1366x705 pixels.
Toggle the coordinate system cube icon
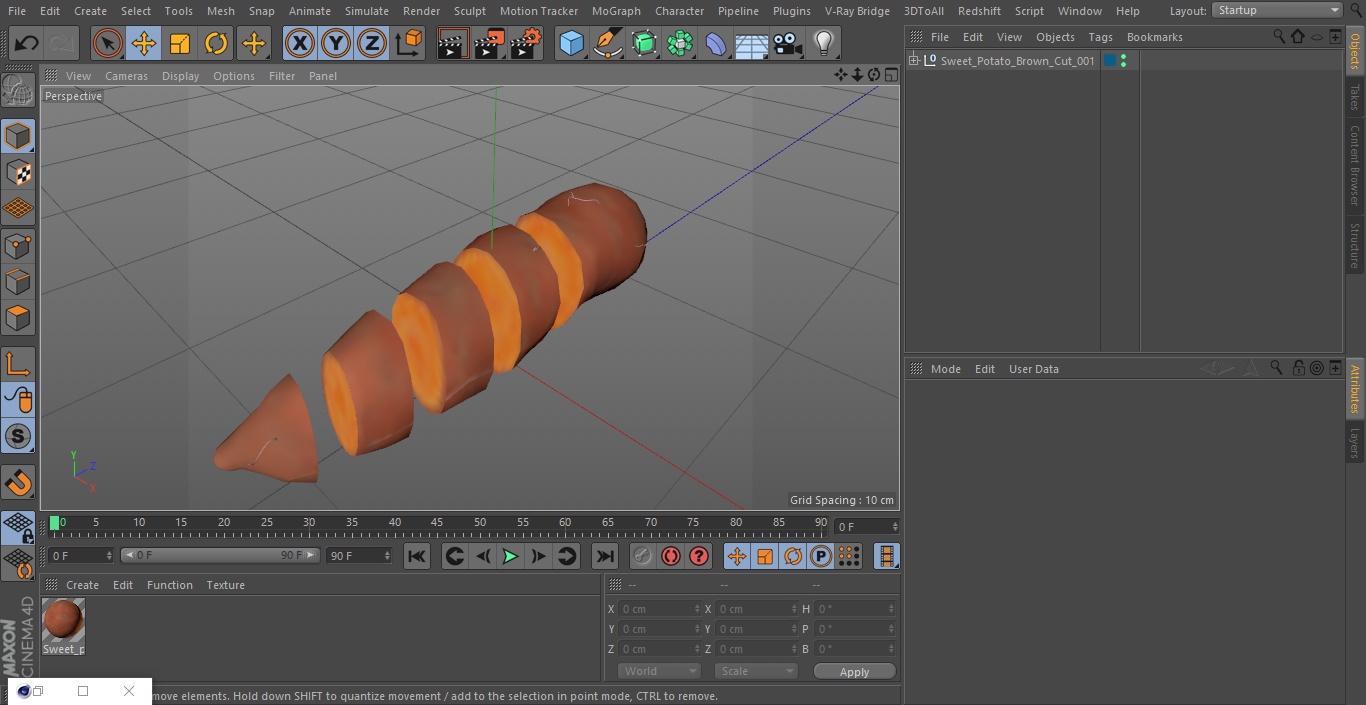coord(409,44)
